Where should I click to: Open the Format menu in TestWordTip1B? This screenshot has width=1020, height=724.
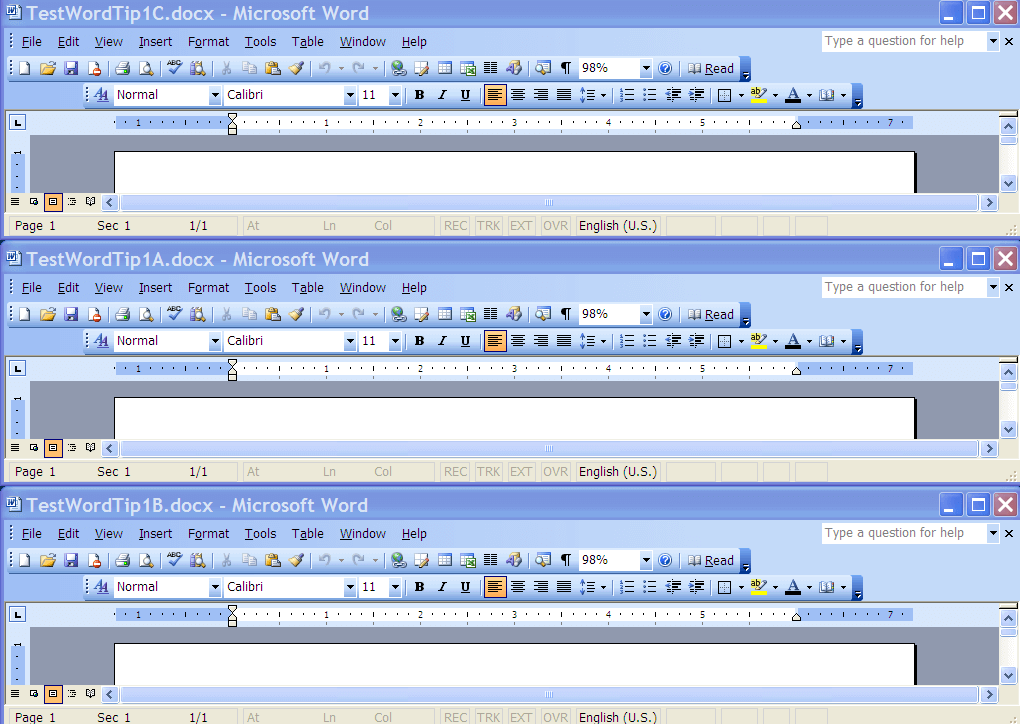click(208, 533)
